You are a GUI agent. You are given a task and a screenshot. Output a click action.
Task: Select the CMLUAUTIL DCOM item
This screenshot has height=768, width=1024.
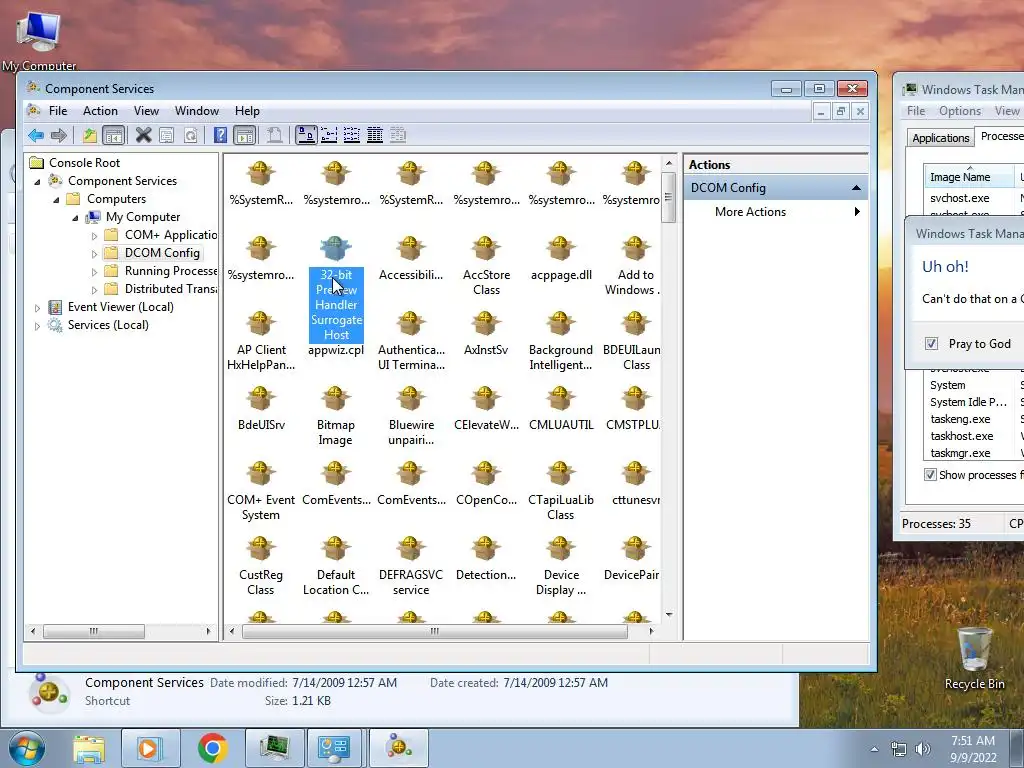click(x=561, y=409)
